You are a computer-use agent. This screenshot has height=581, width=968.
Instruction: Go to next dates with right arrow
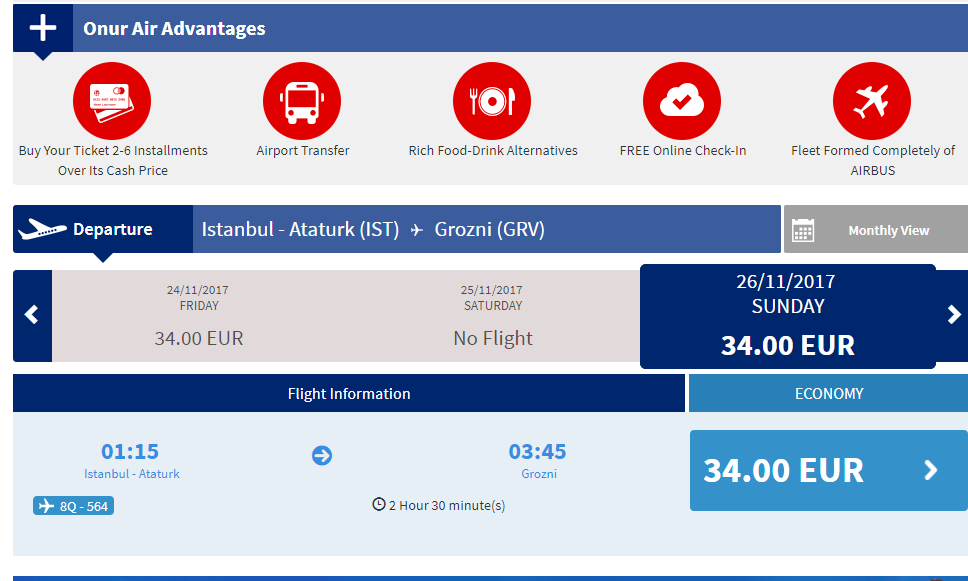(x=953, y=316)
